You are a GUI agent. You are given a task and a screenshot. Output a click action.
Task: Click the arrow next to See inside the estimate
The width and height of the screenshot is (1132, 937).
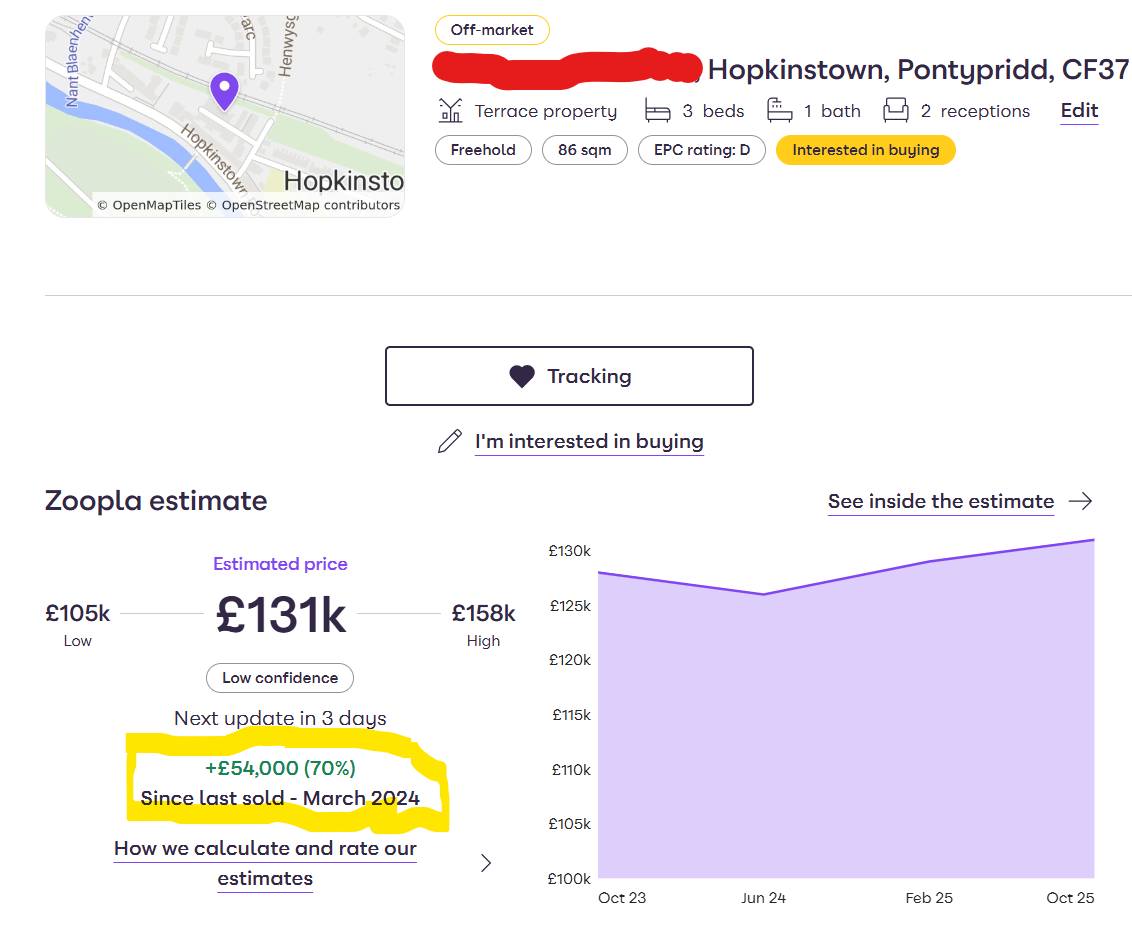pyautogui.click(x=1080, y=501)
